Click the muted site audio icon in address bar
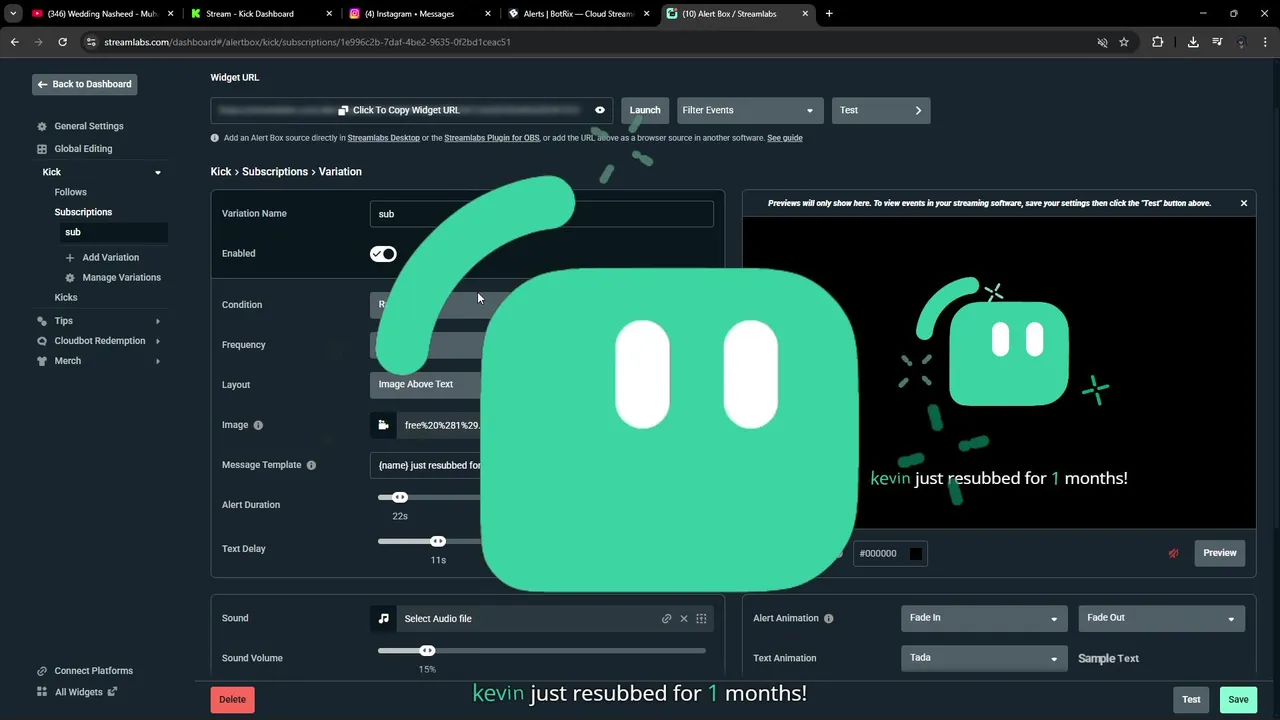Image resolution: width=1280 pixels, height=720 pixels. 1102,42
